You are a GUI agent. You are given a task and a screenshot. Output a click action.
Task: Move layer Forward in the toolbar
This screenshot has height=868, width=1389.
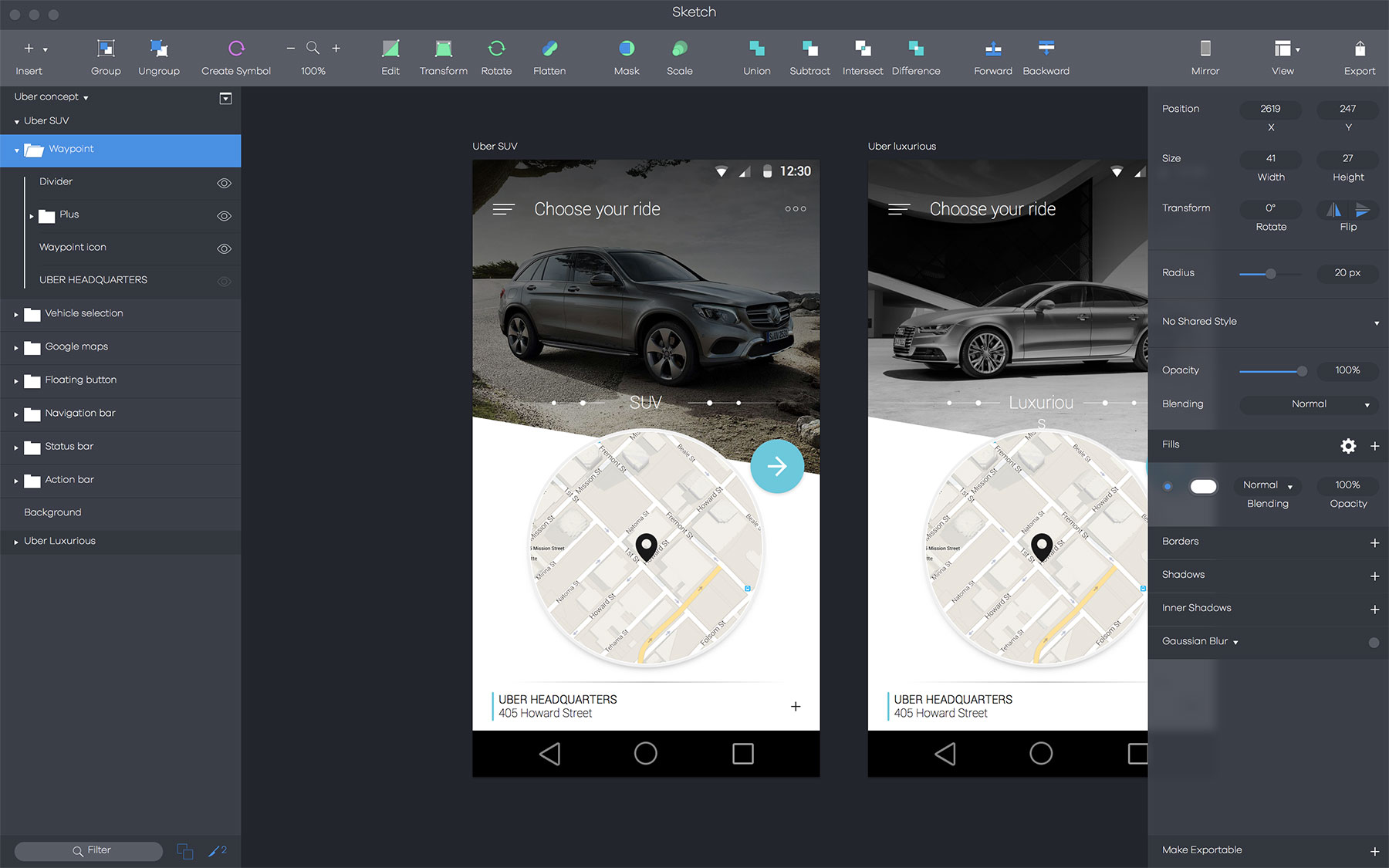pos(993,49)
